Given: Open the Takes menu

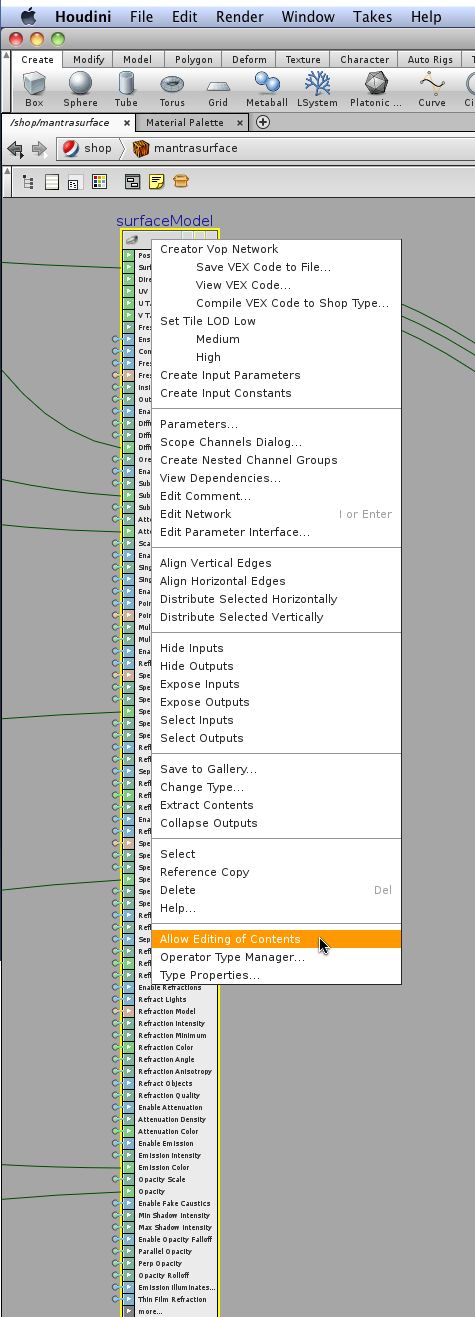Looking at the screenshot, I should [x=371, y=16].
